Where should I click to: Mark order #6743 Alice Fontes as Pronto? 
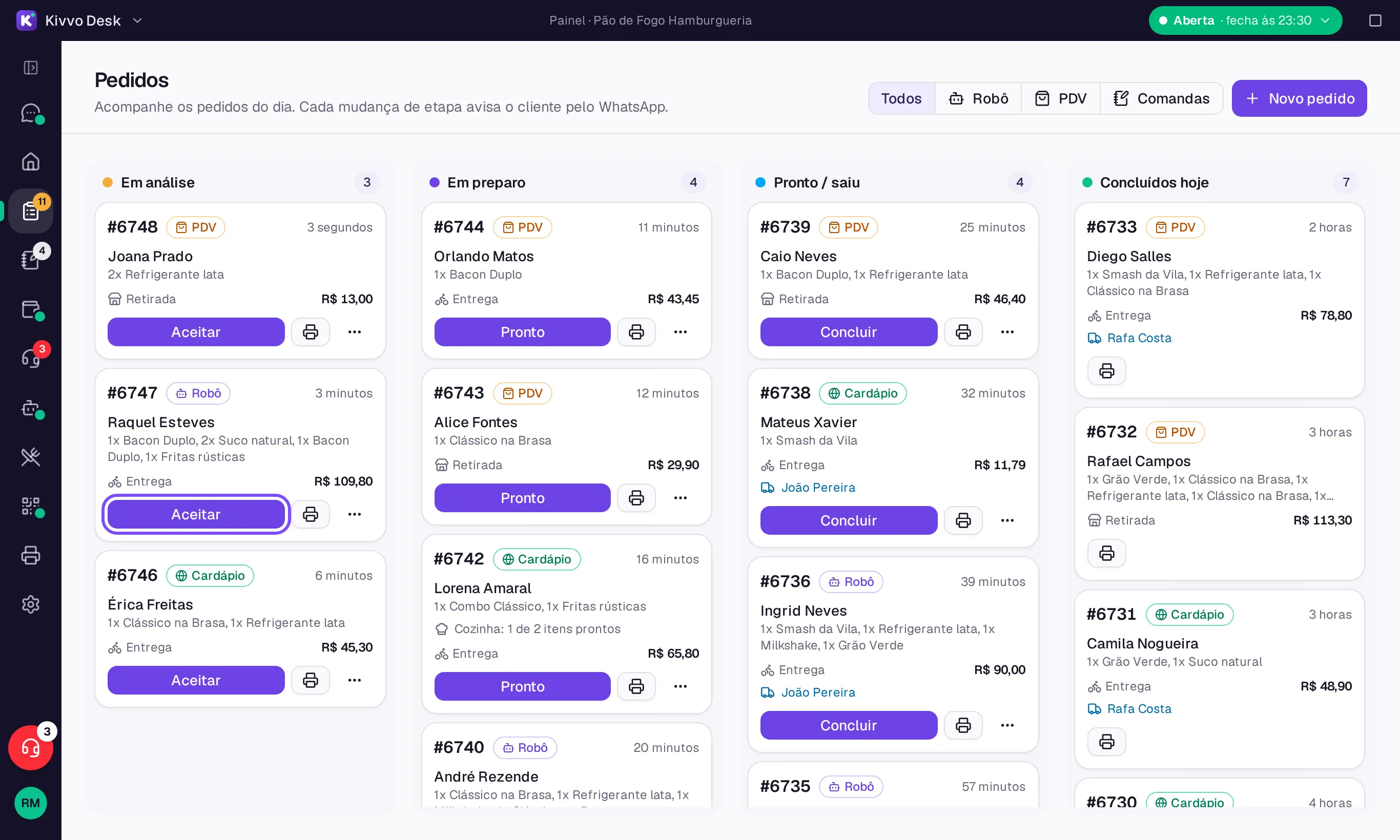tap(522, 497)
